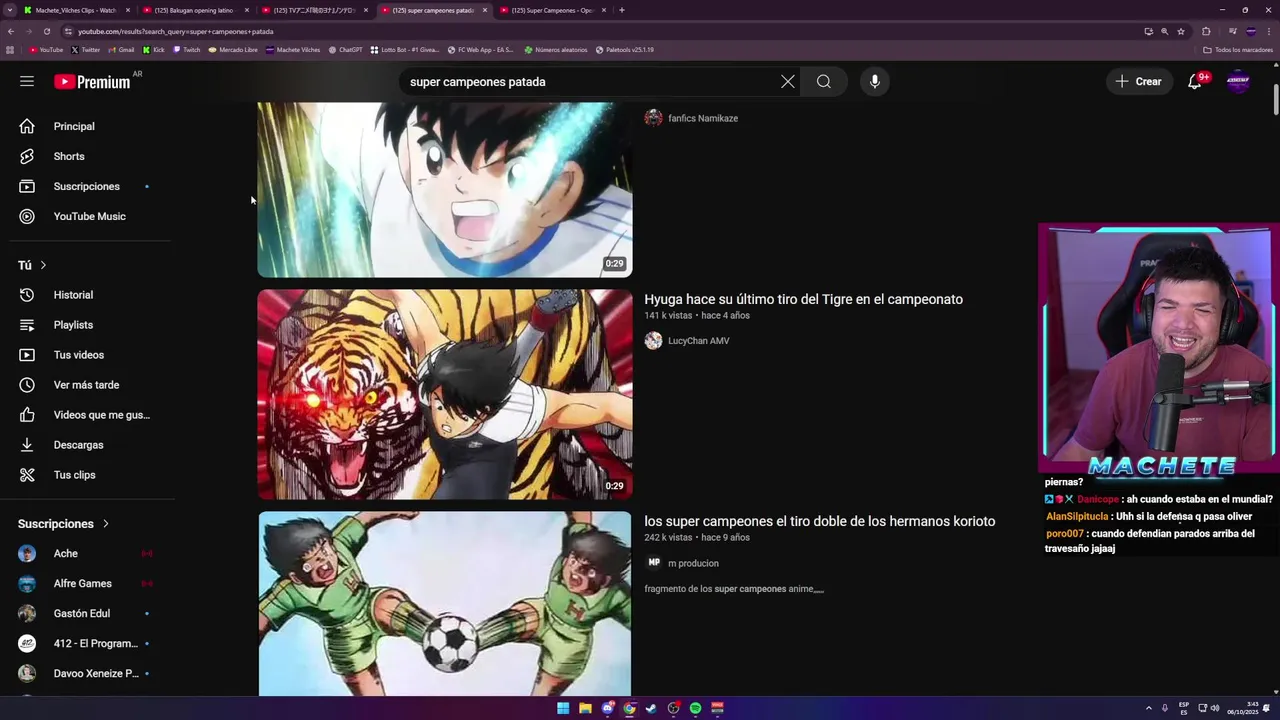1280x720 pixels.
Task: Open Ver más tarde list
Action: pos(87,385)
